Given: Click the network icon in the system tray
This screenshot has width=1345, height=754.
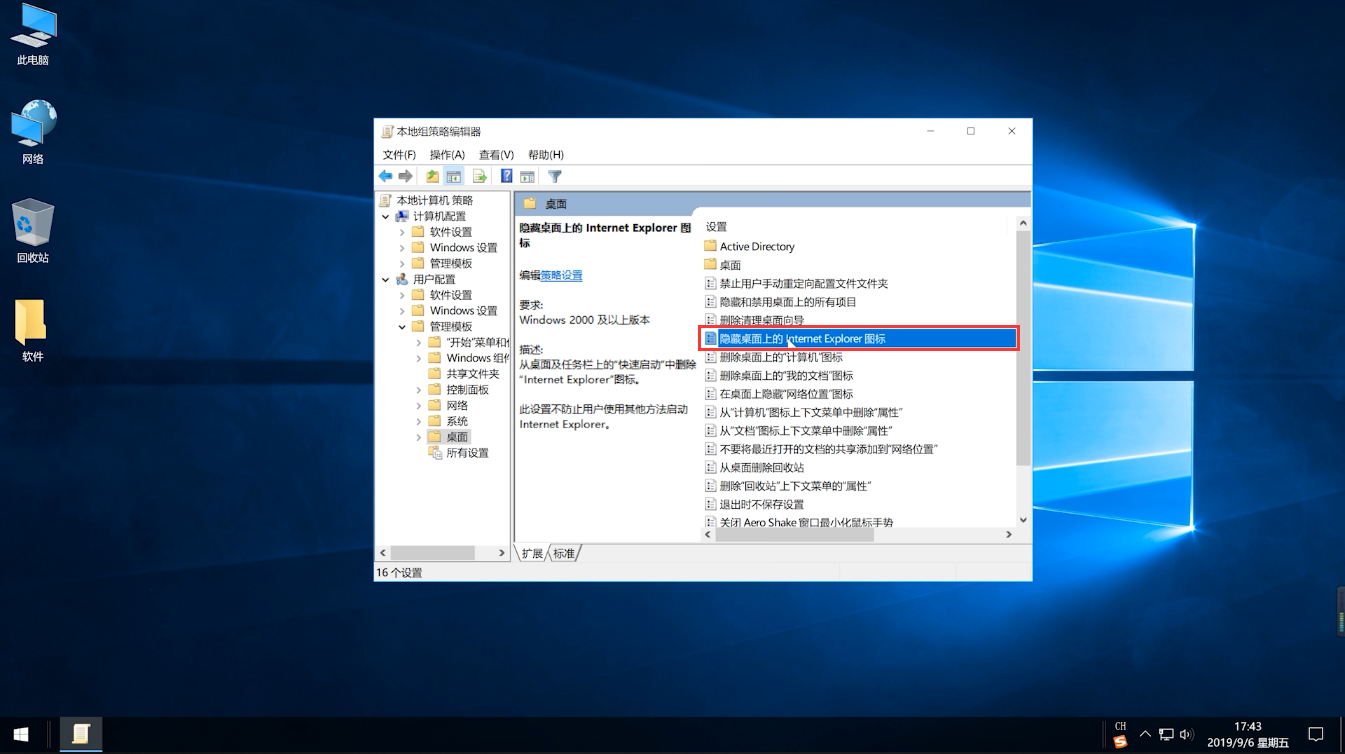Looking at the screenshot, I should pyautogui.click(x=1166, y=735).
